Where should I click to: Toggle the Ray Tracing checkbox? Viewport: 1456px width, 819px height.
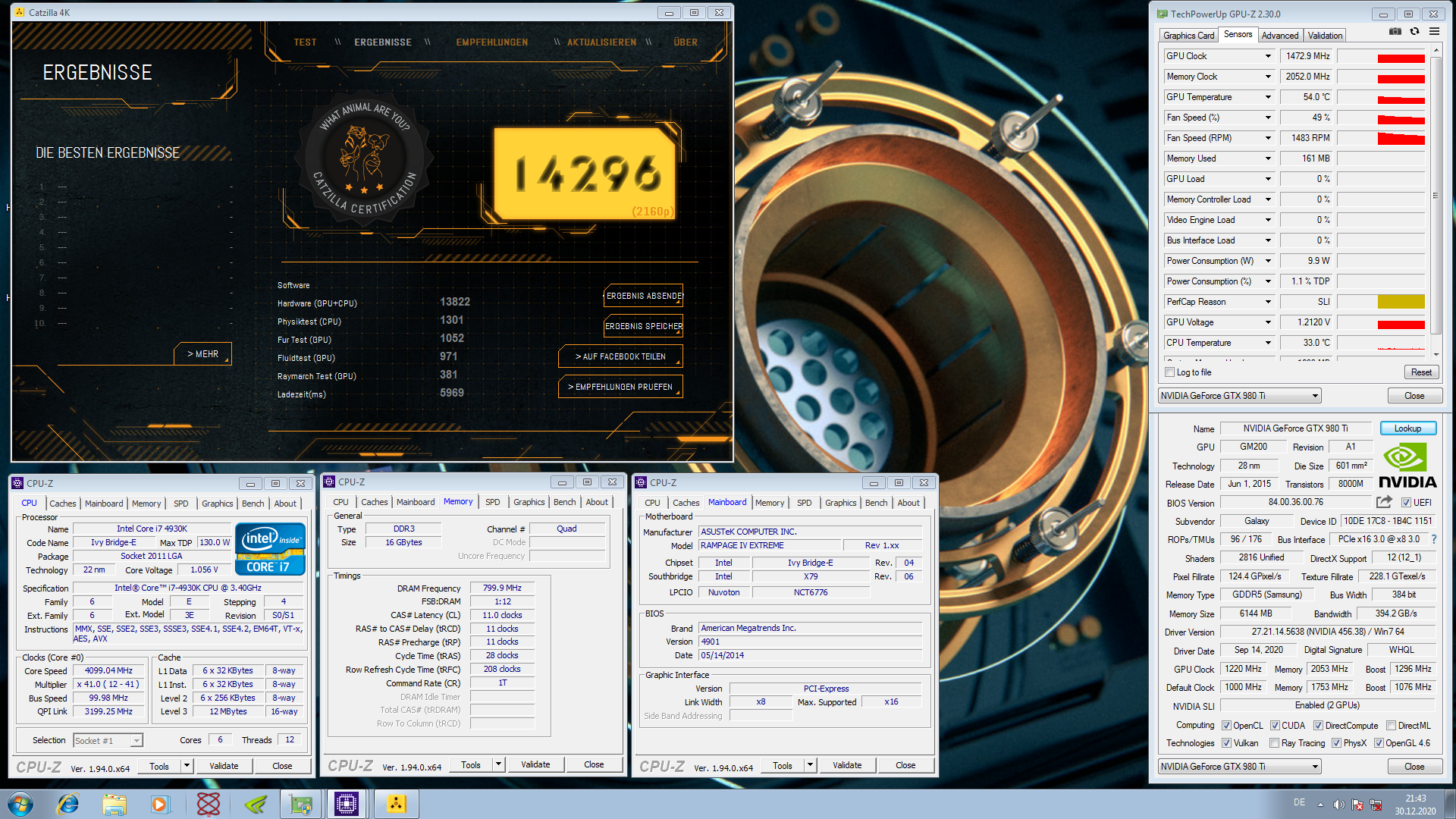(1274, 743)
